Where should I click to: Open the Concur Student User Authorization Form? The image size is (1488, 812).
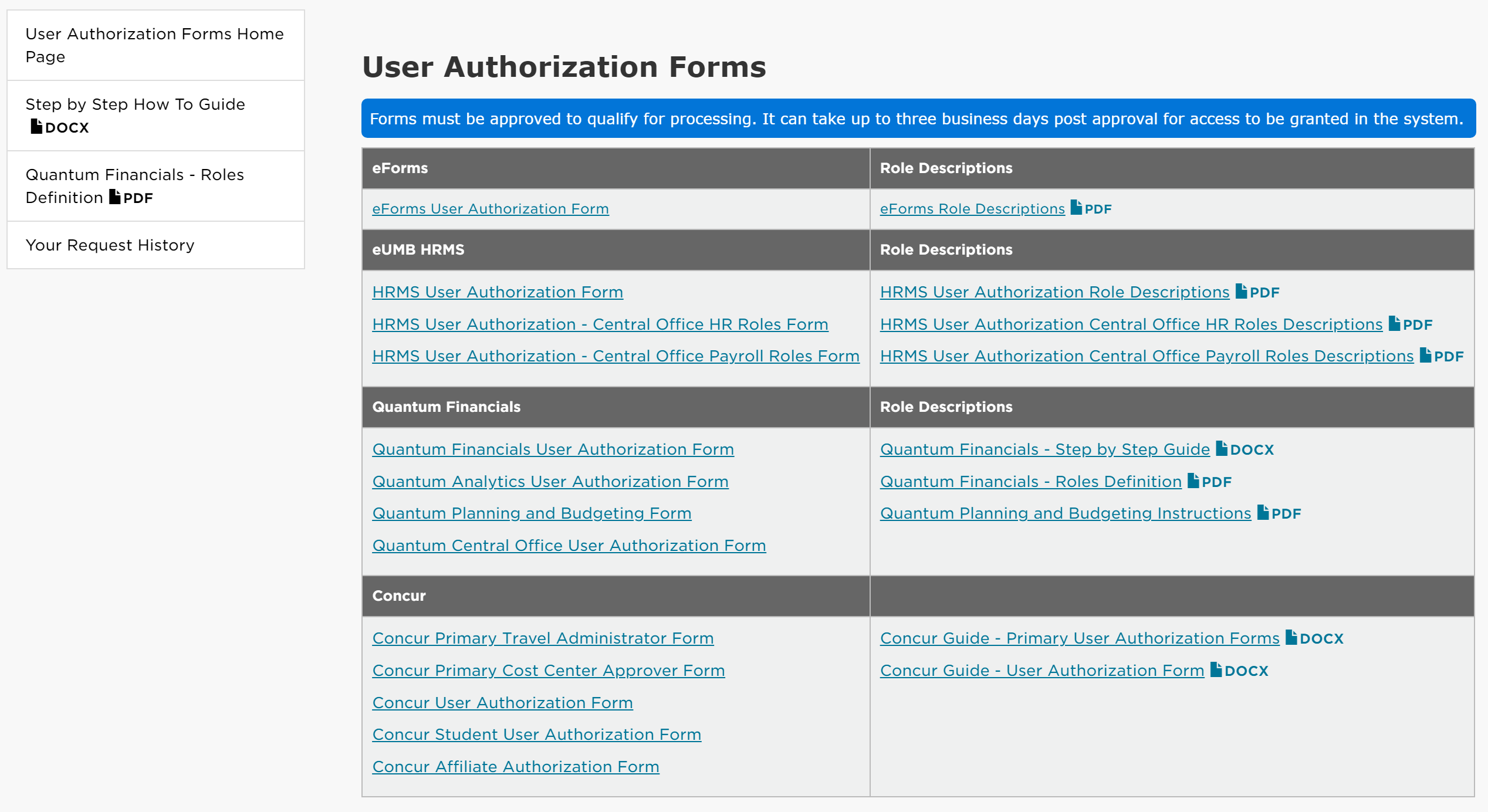point(536,734)
